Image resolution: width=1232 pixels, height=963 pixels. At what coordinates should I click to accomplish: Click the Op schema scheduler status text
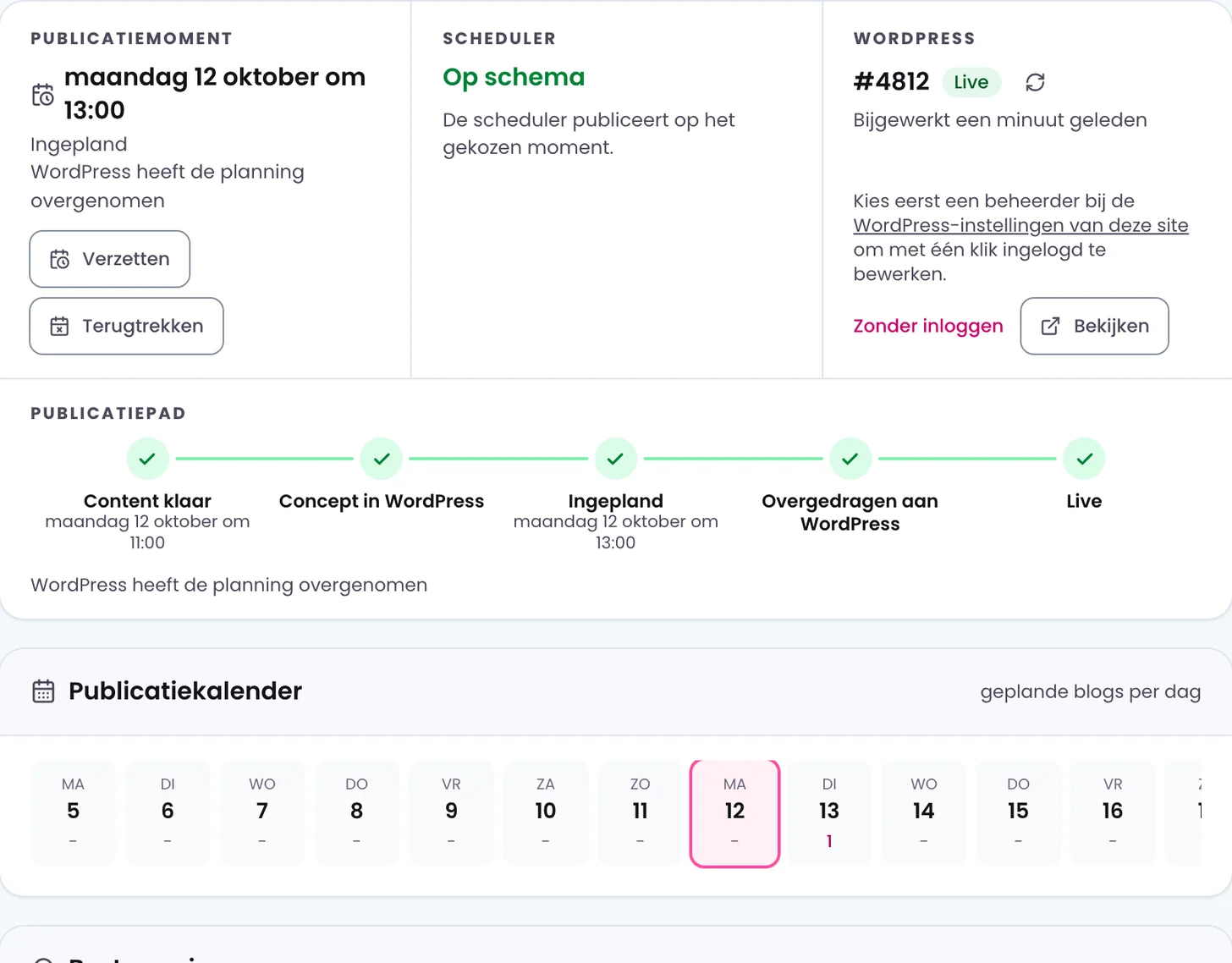[x=514, y=77]
